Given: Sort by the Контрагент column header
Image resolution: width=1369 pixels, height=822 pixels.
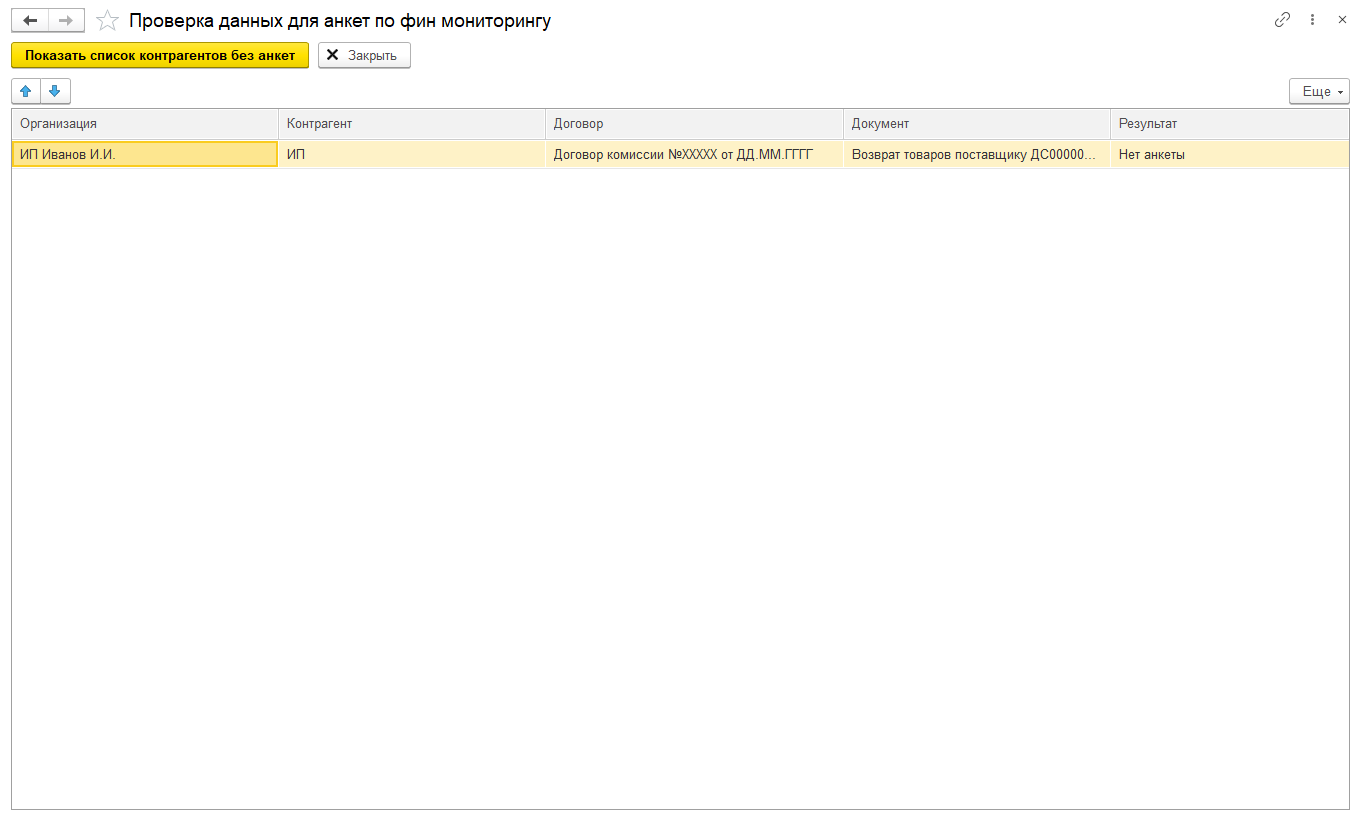Looking at the screenshot, I should point(412,124).
